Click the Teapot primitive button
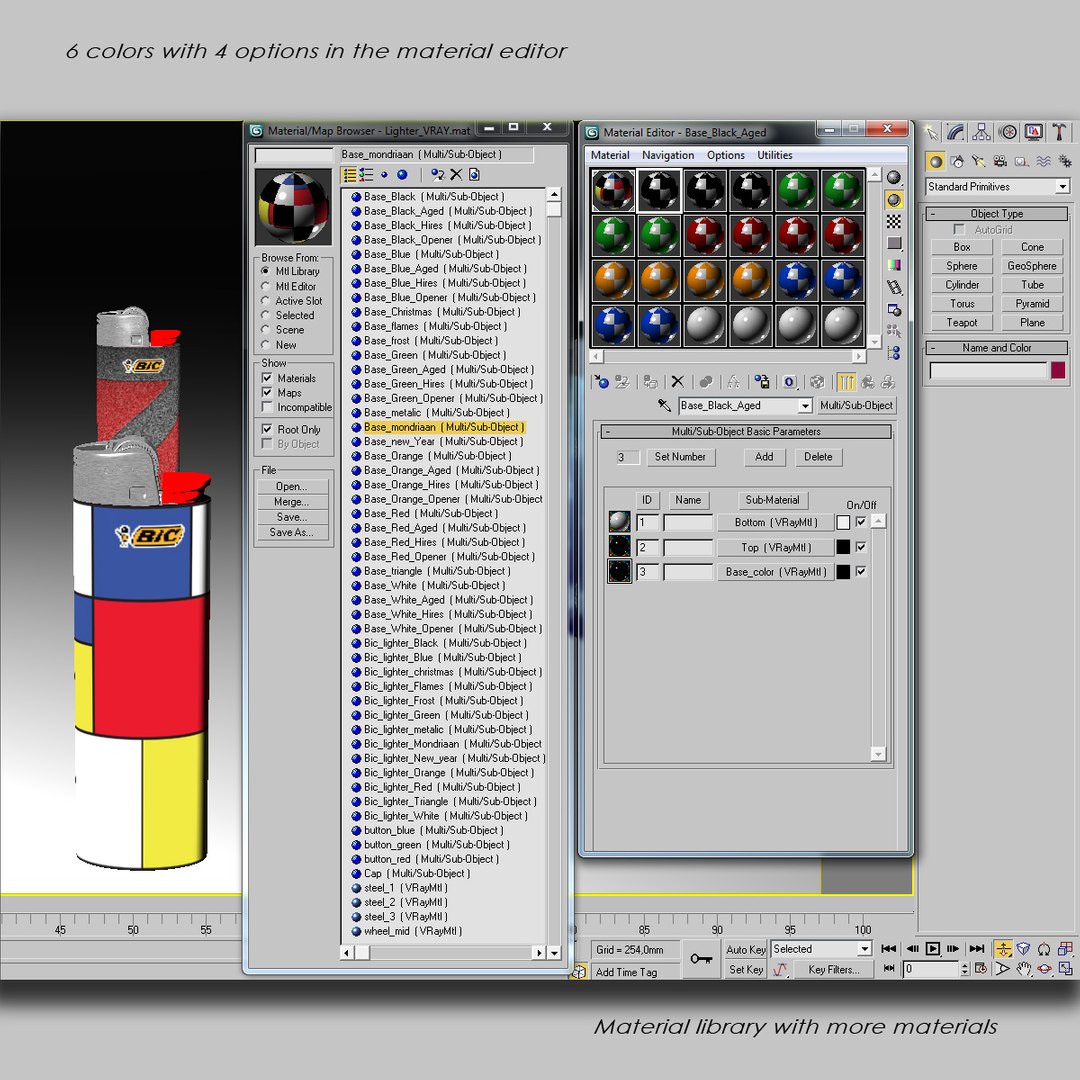Image resolution: width=1080 pixels, height=1080 pixels. (x=962, y=322)
